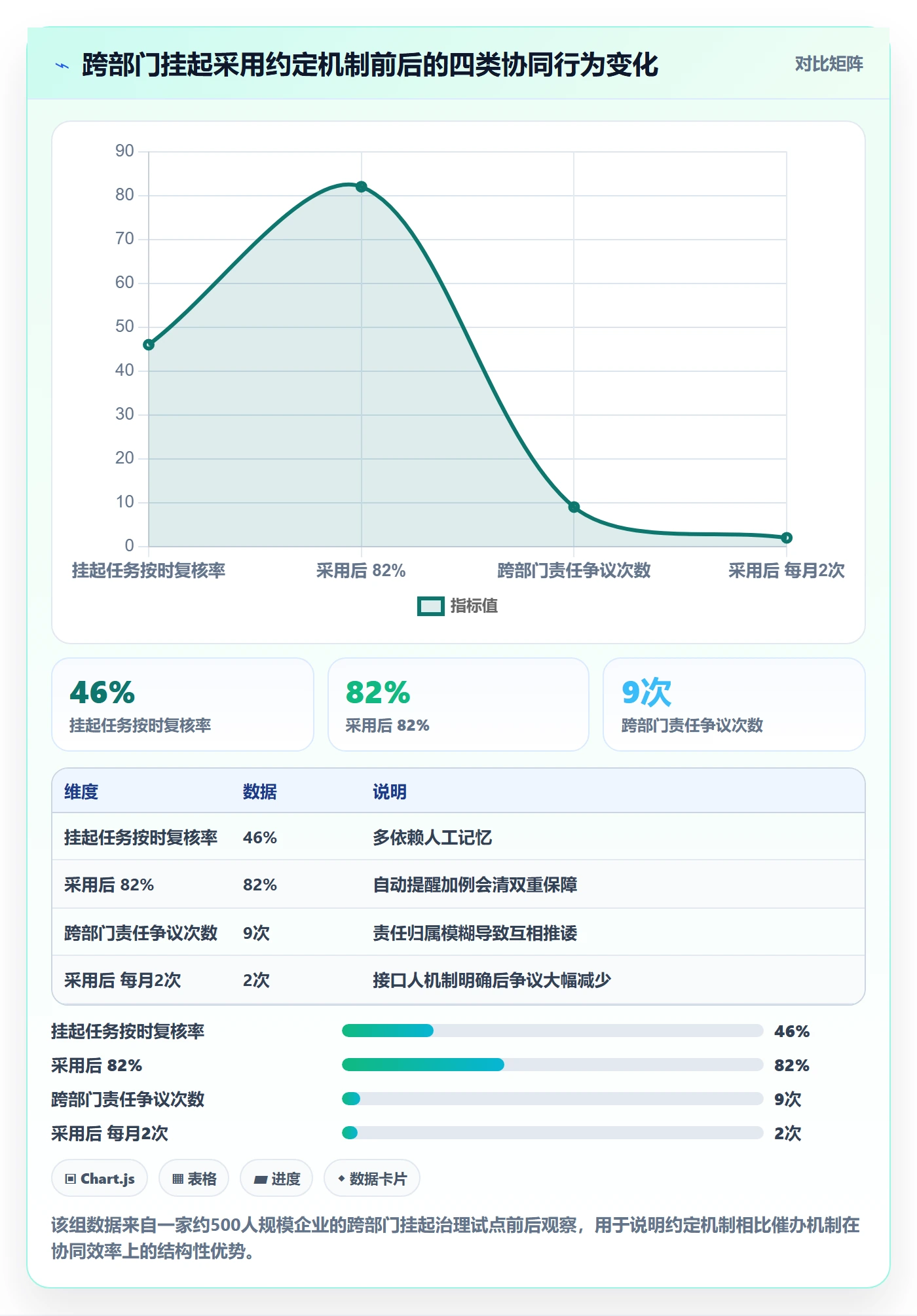The image size is (917, 1316).
Task: Click the 数据 column header
Action: (x=260, y=792)
